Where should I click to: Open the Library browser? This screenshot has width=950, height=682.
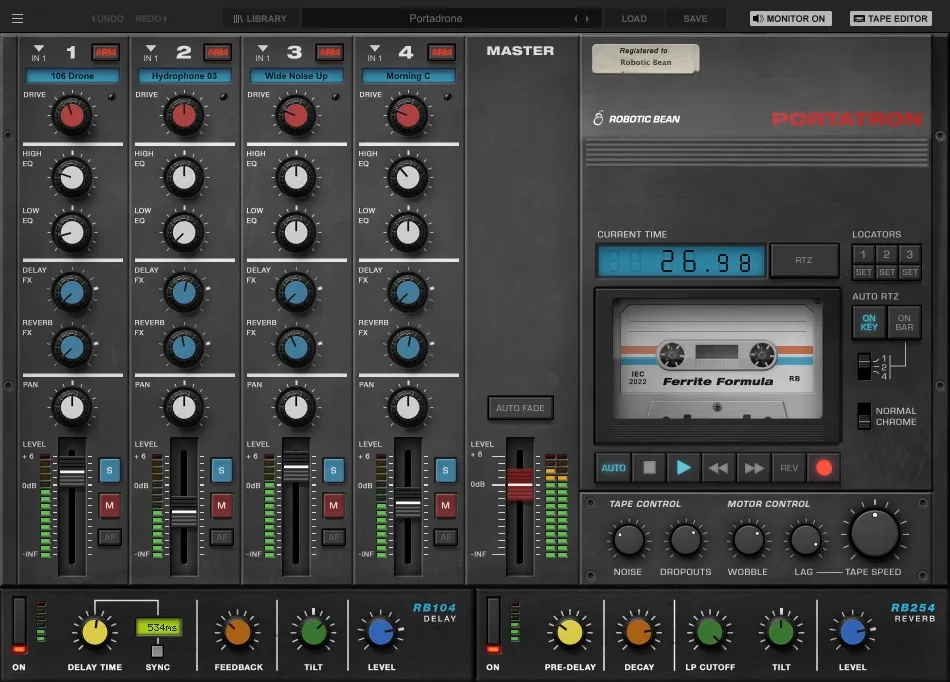point(260,19)
